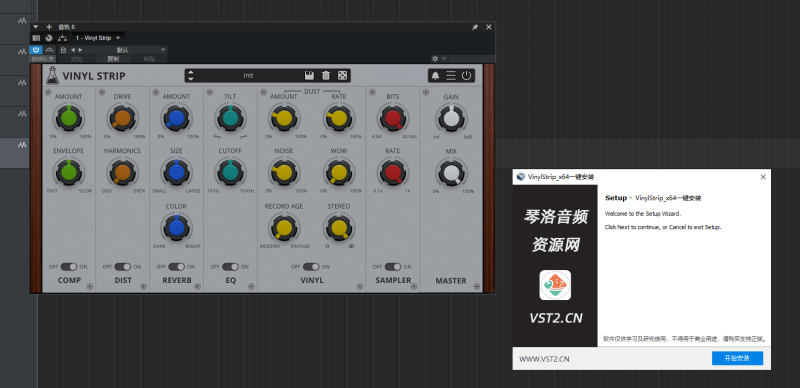Click the Dust Rate yellow knob
Image resolution: width=800 pixels, height=388 pixels.
pyautogui.click(x=339, y=118)
